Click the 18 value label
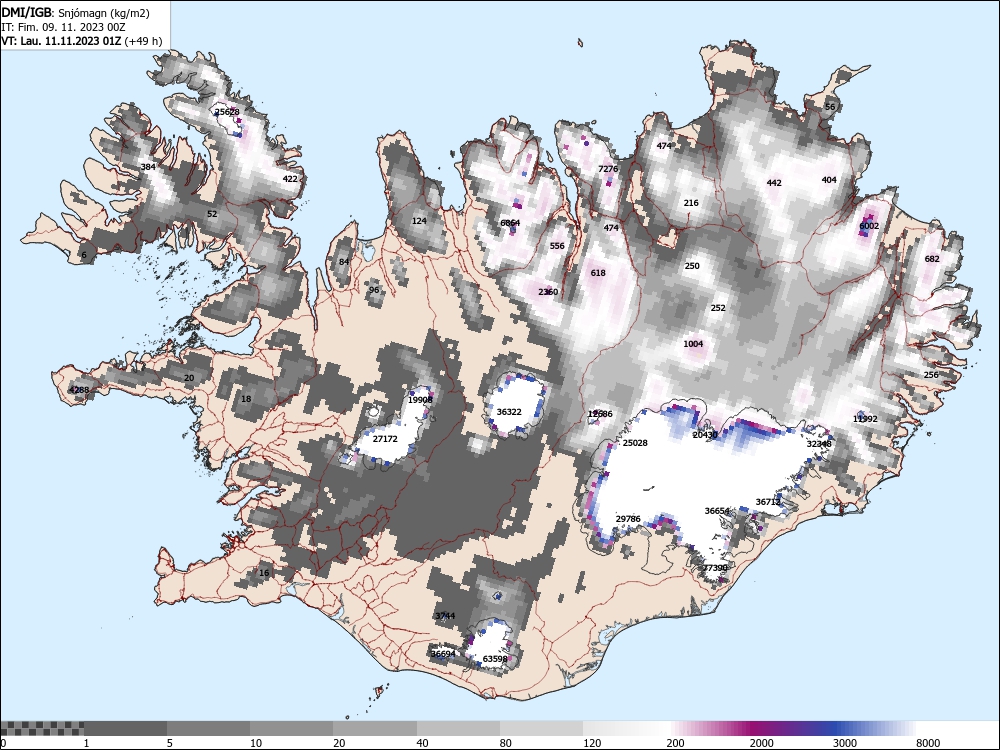 246,399
